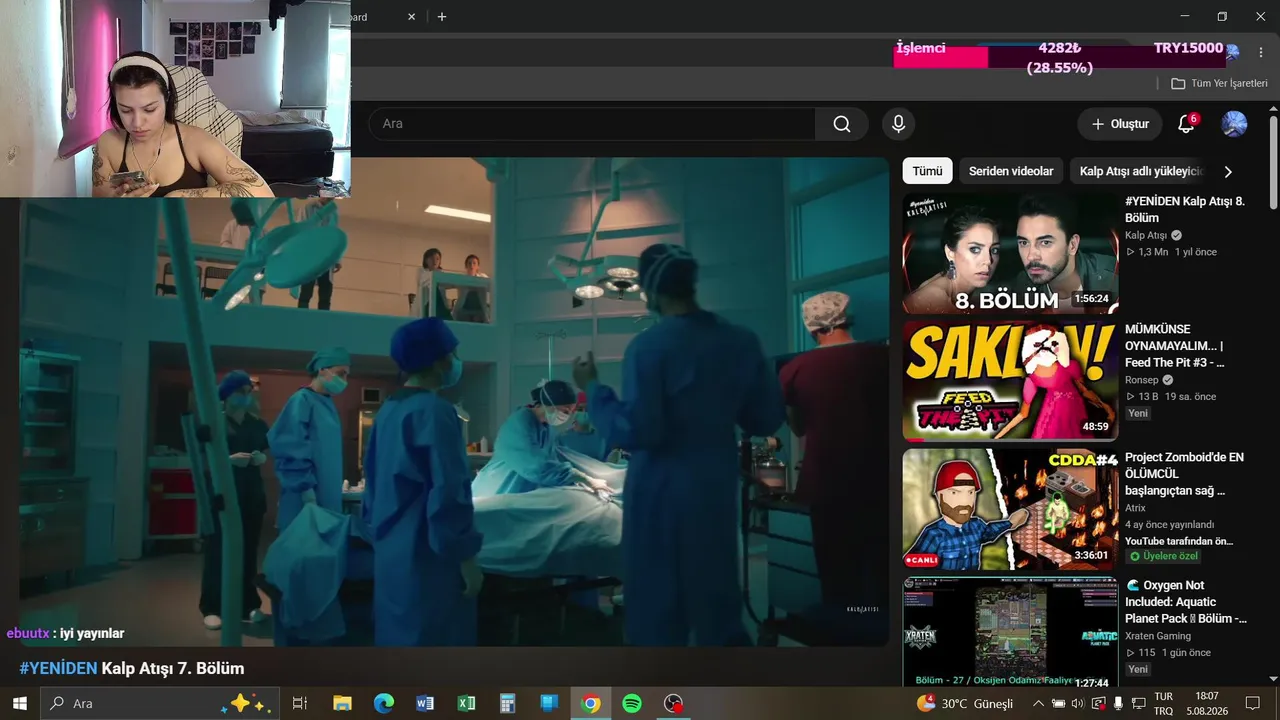This screenshot has width=1280, height=720.
Task: Click the 3:36:01 duration label
Action: [x=1091, y=555]
